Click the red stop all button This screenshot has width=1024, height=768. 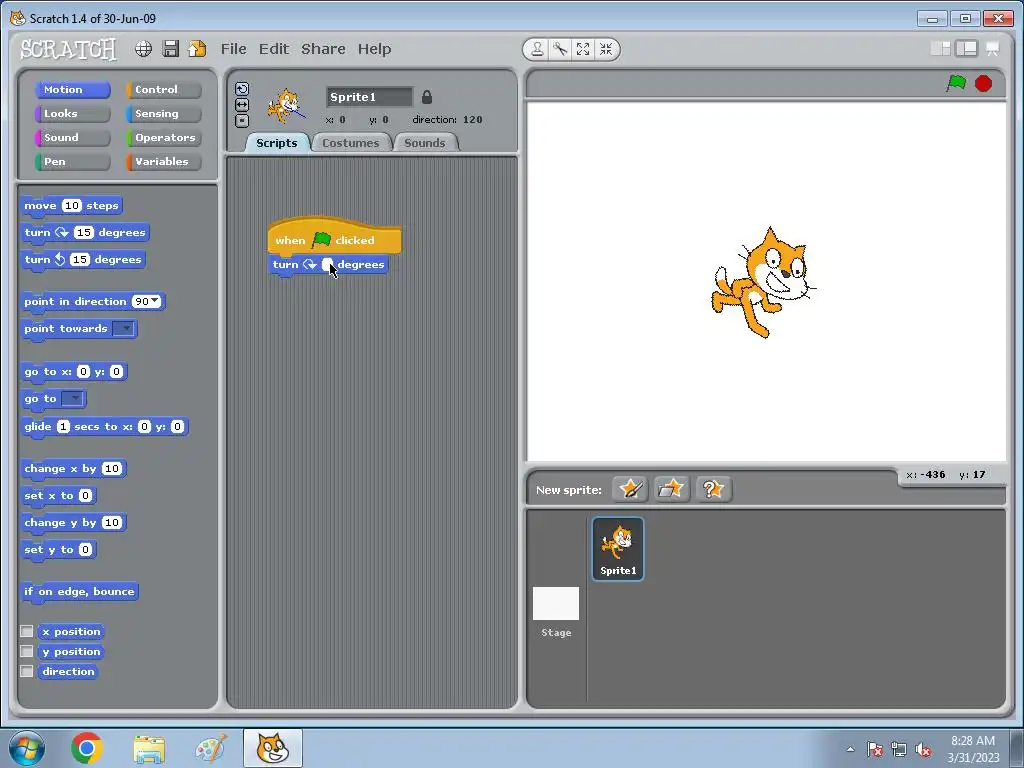(x=984, y=84)
